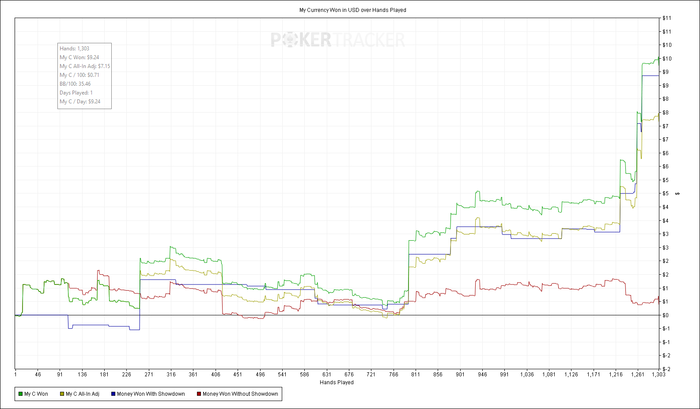Viewport: 700px width, 409px height.
Task: Click the BB/100: 35.46 stat line
Action: 75,84
